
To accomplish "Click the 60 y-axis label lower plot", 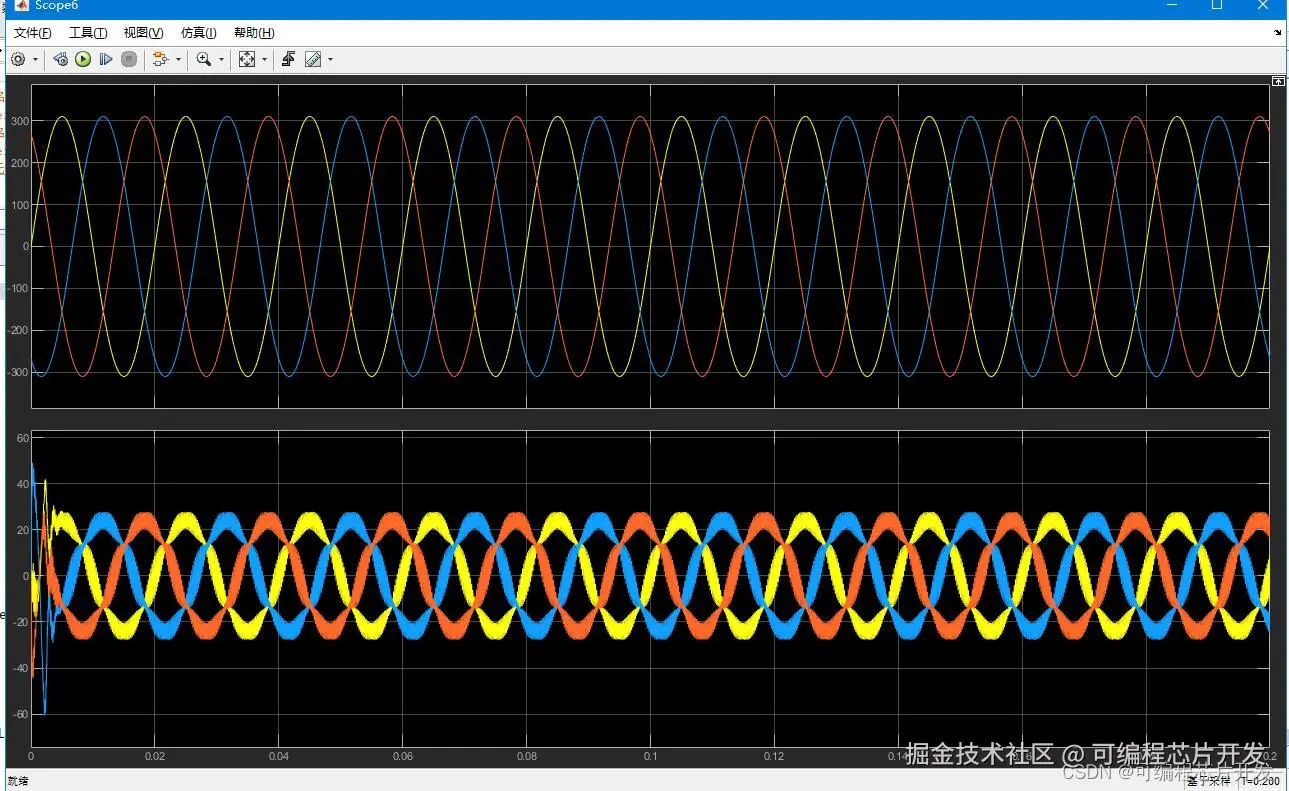I will [22, 438].
